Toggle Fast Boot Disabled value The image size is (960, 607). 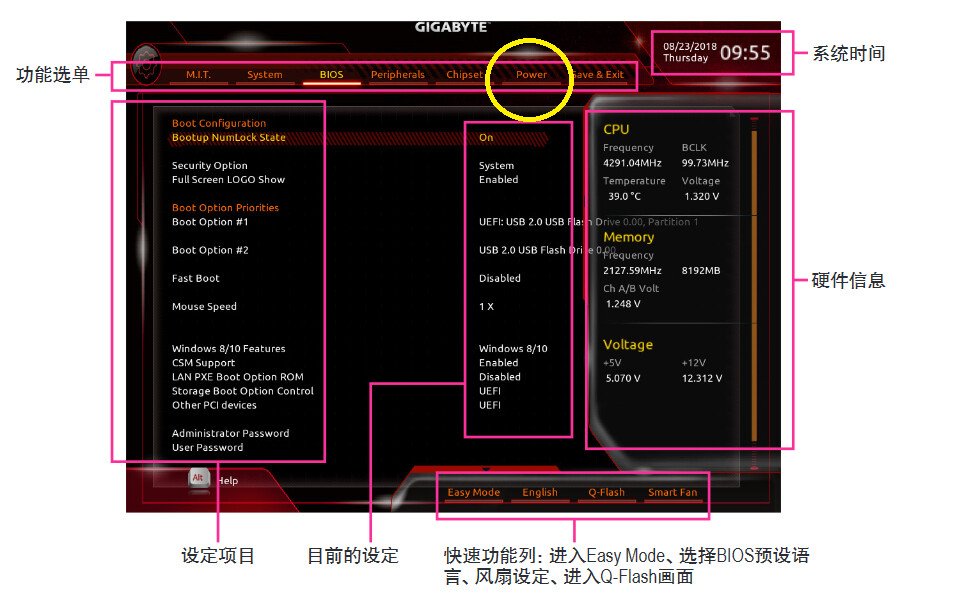pos(500,278)
